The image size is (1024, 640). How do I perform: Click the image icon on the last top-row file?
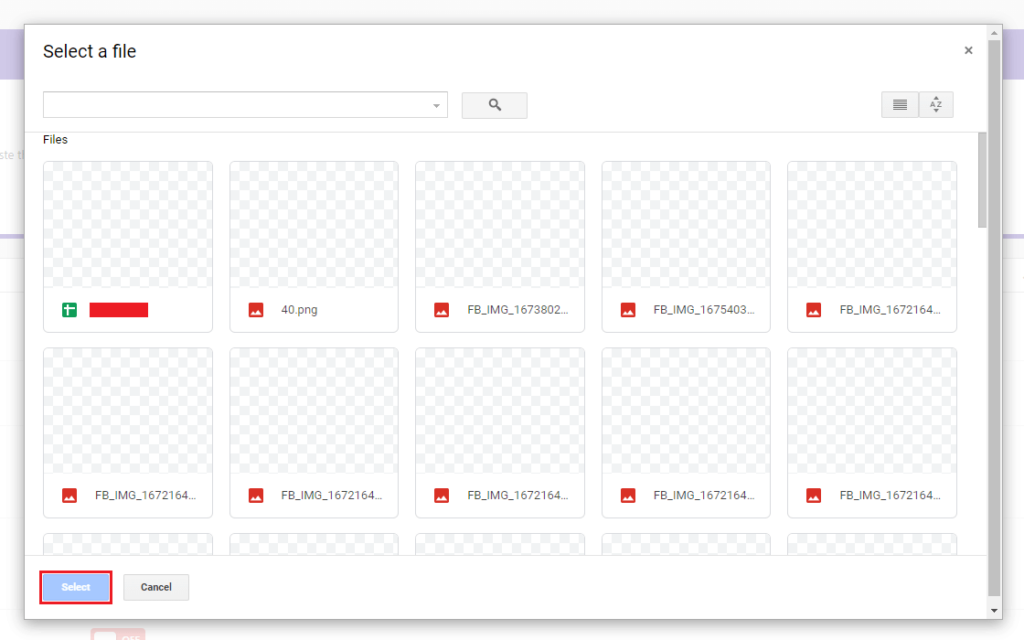(x=813, y=310)
